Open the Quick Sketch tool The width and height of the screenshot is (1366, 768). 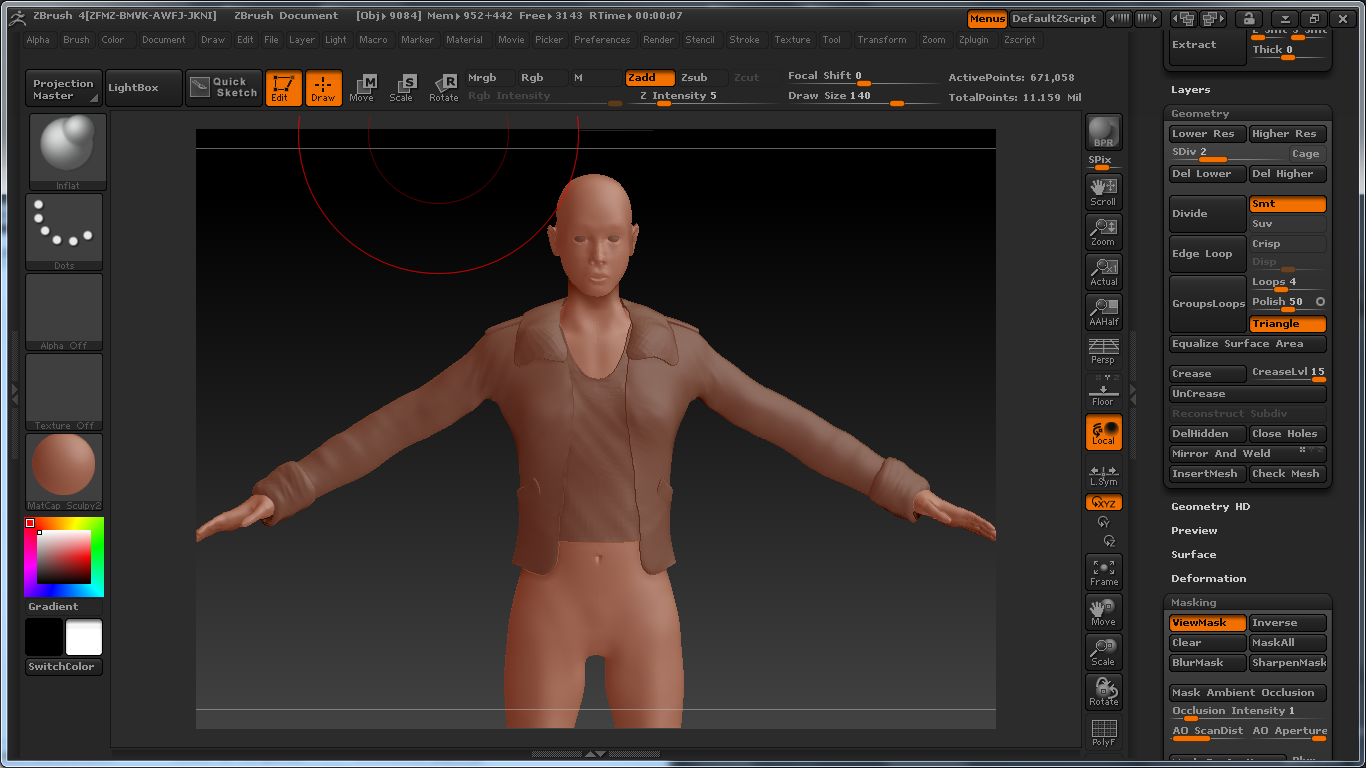point(225,88)
